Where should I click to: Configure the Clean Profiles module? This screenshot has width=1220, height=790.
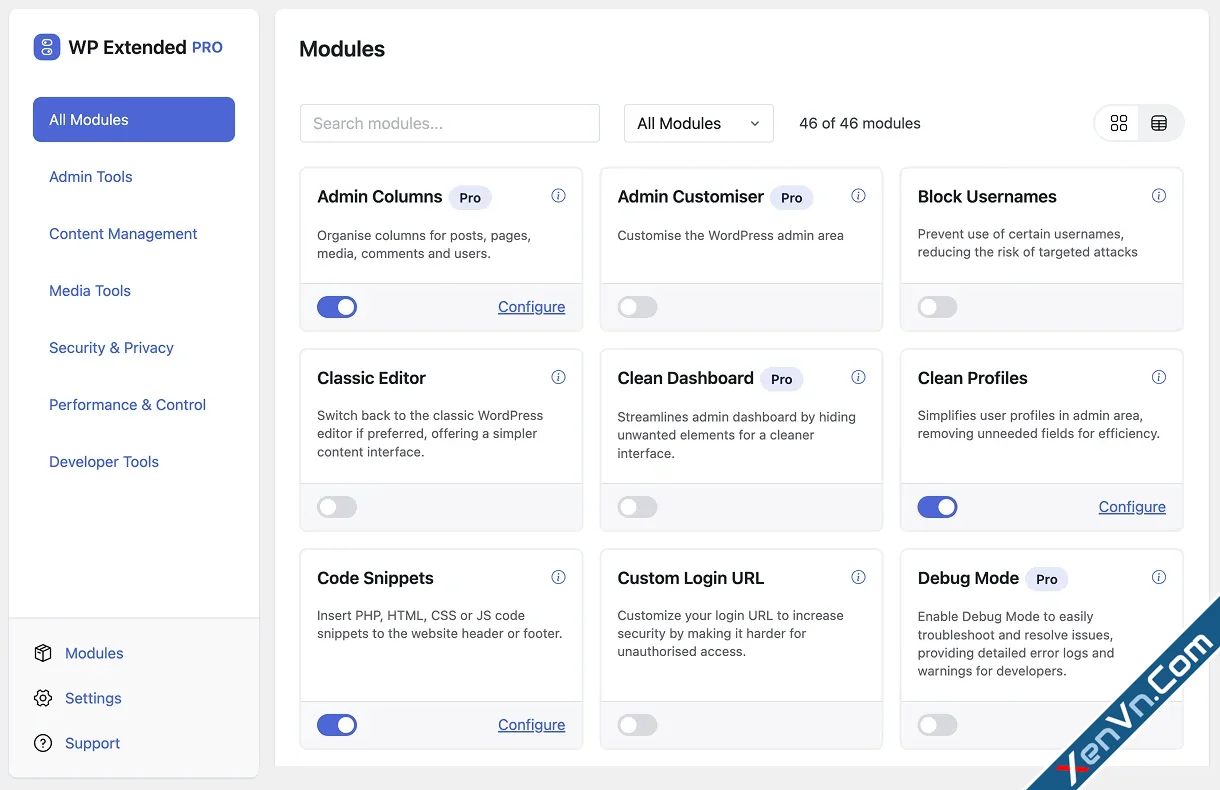pos(1132,507)
